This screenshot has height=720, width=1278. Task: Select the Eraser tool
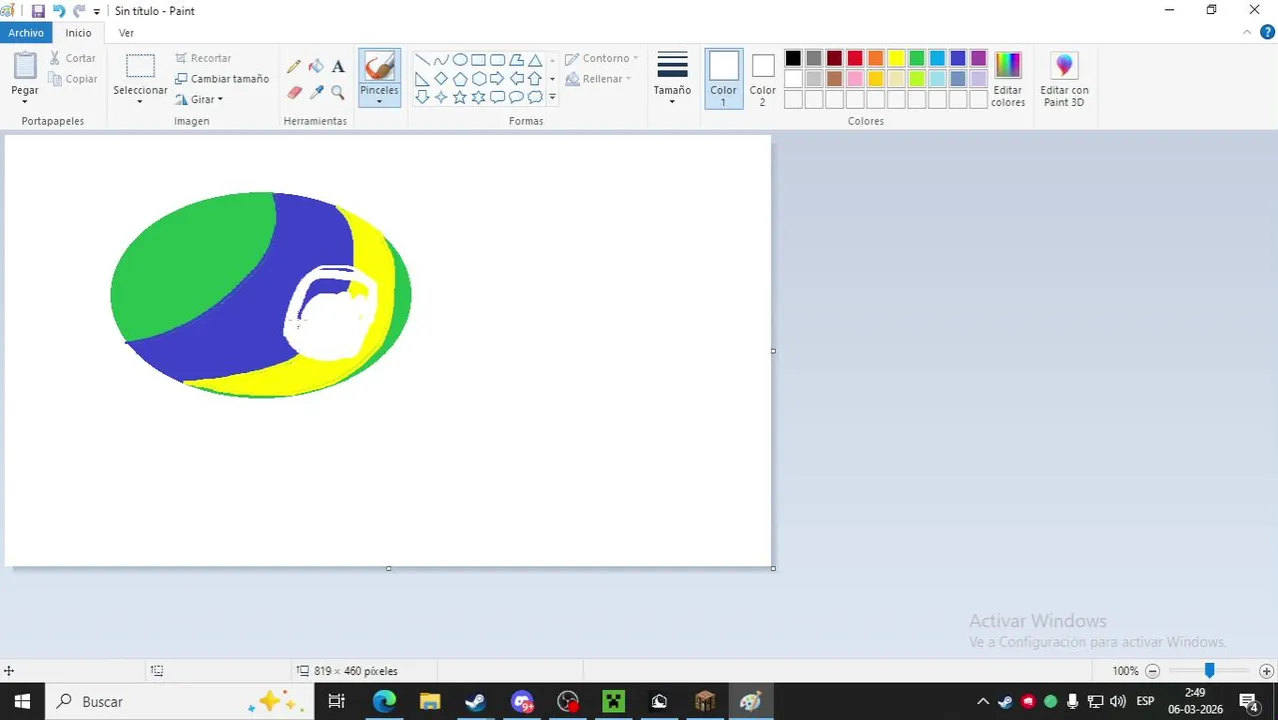click(293, 92)
